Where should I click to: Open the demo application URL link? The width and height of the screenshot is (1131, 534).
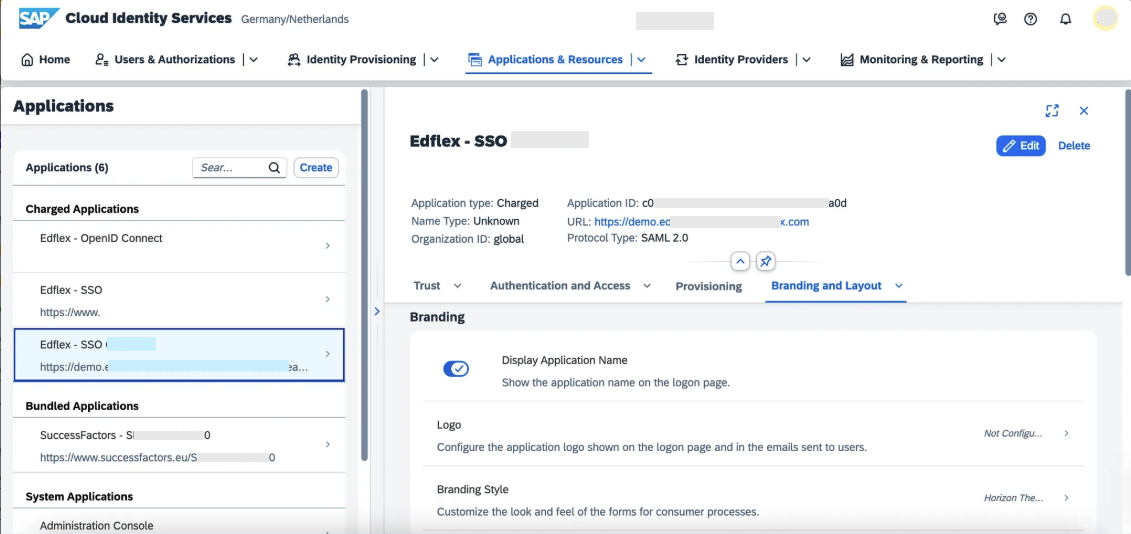[701, 222]
